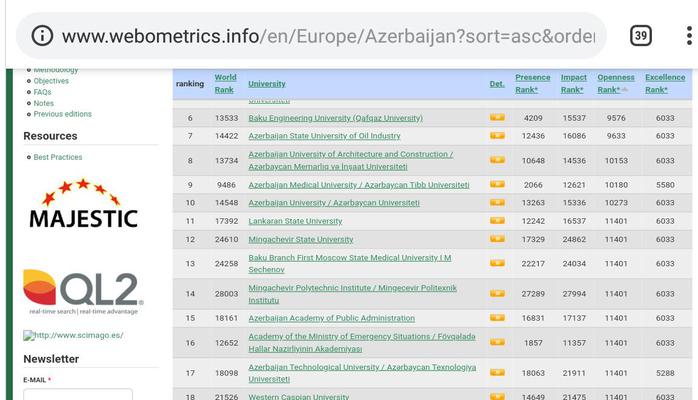
Task: Open Azerbaijan State University of Oil Industry link
Action: coord(324,136)
